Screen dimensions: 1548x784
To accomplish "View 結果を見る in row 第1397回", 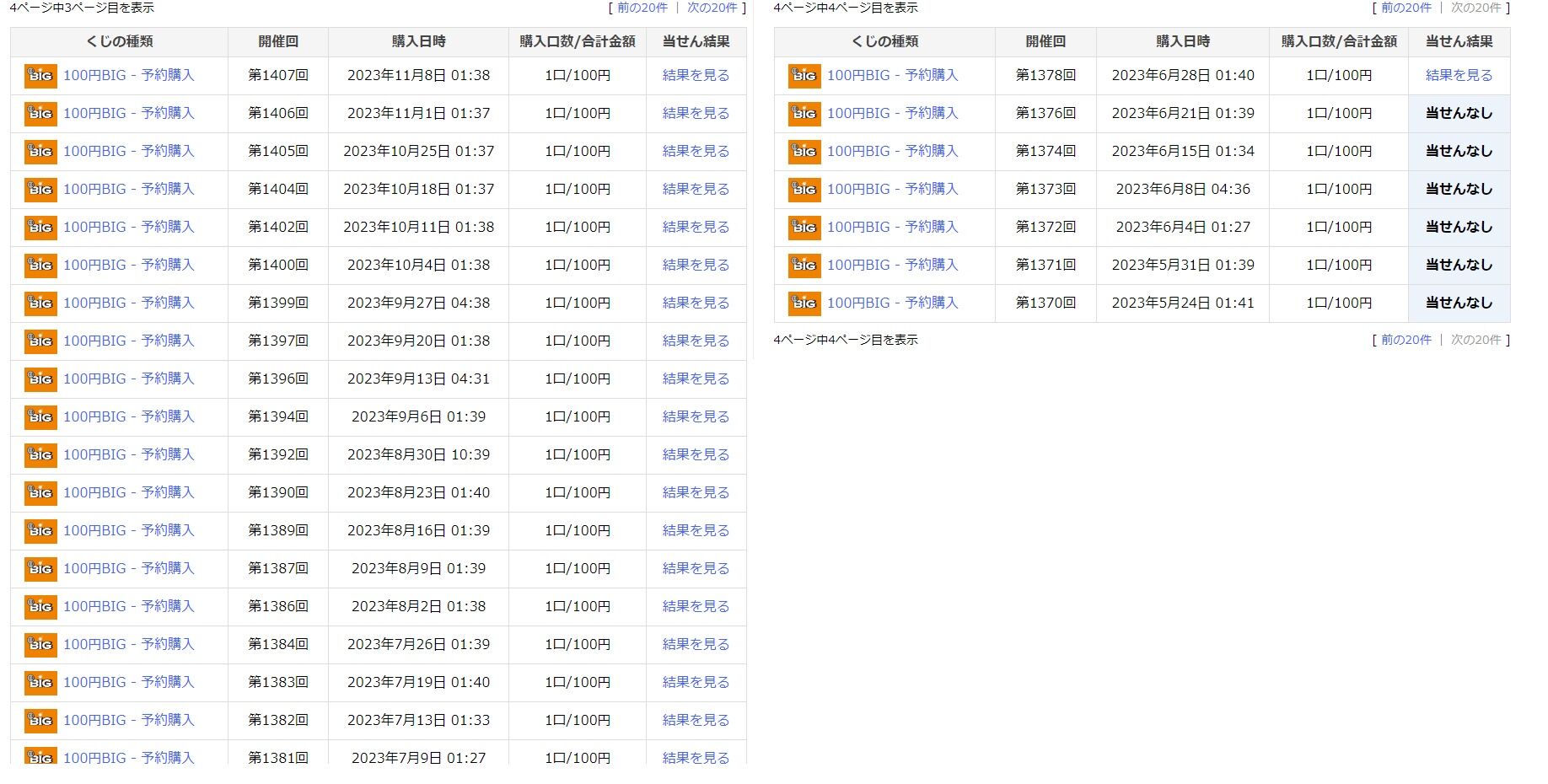I will point(696,341).
